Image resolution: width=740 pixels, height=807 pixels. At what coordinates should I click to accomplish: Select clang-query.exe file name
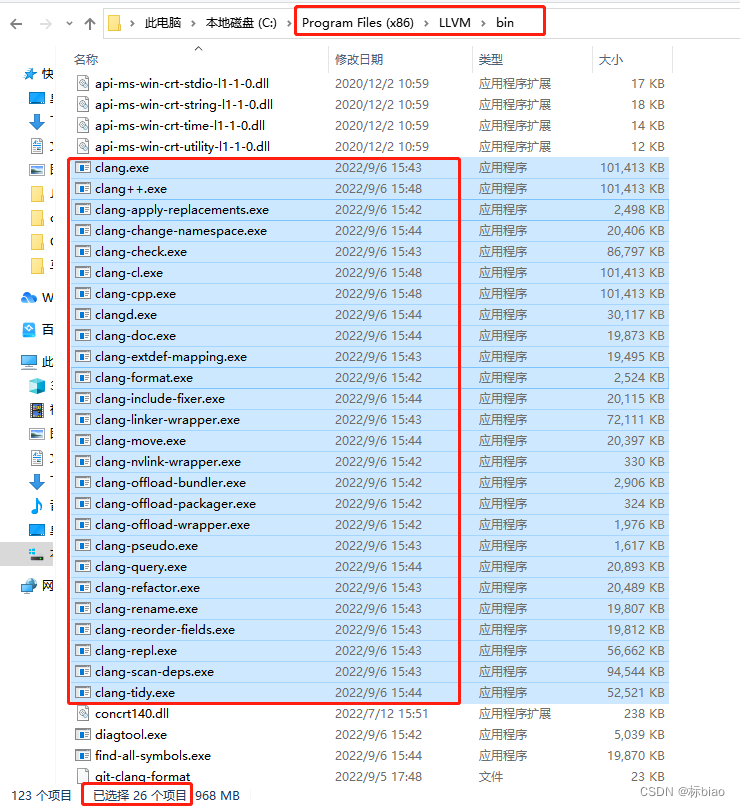pyautogui.click(x=141, y=567)
